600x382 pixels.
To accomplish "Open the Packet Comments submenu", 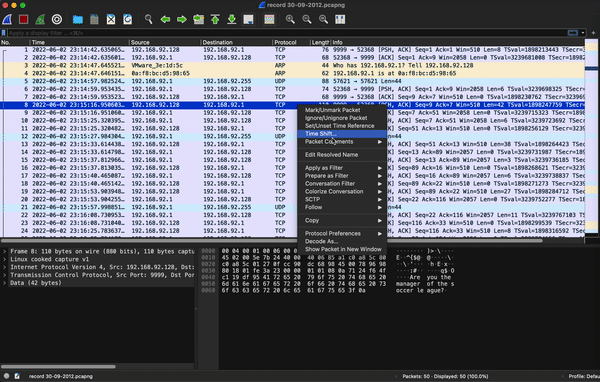I will [342, 142].
